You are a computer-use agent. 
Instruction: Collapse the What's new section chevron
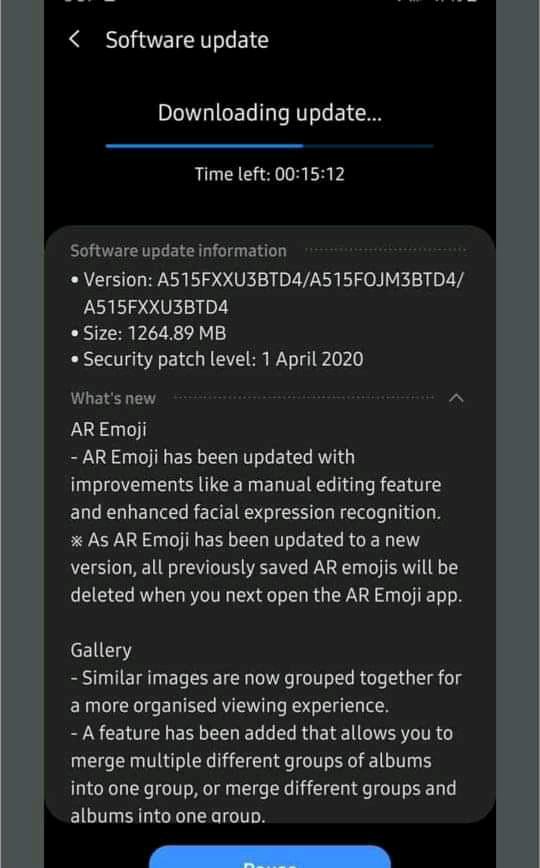(456, 398)
